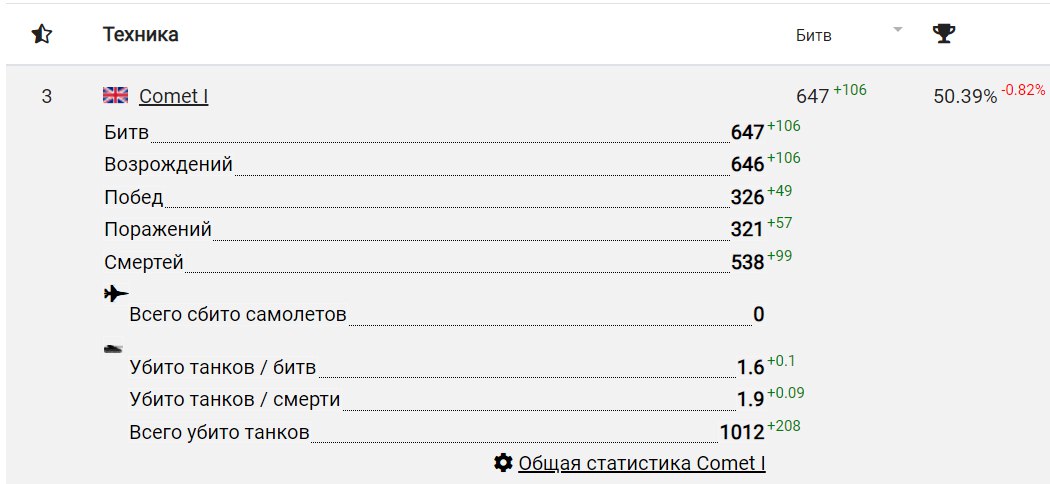The height and width of the screenshot is (484, 1050).
Task: Open the Общая статистика Comet I link
Action: (642, 464)
